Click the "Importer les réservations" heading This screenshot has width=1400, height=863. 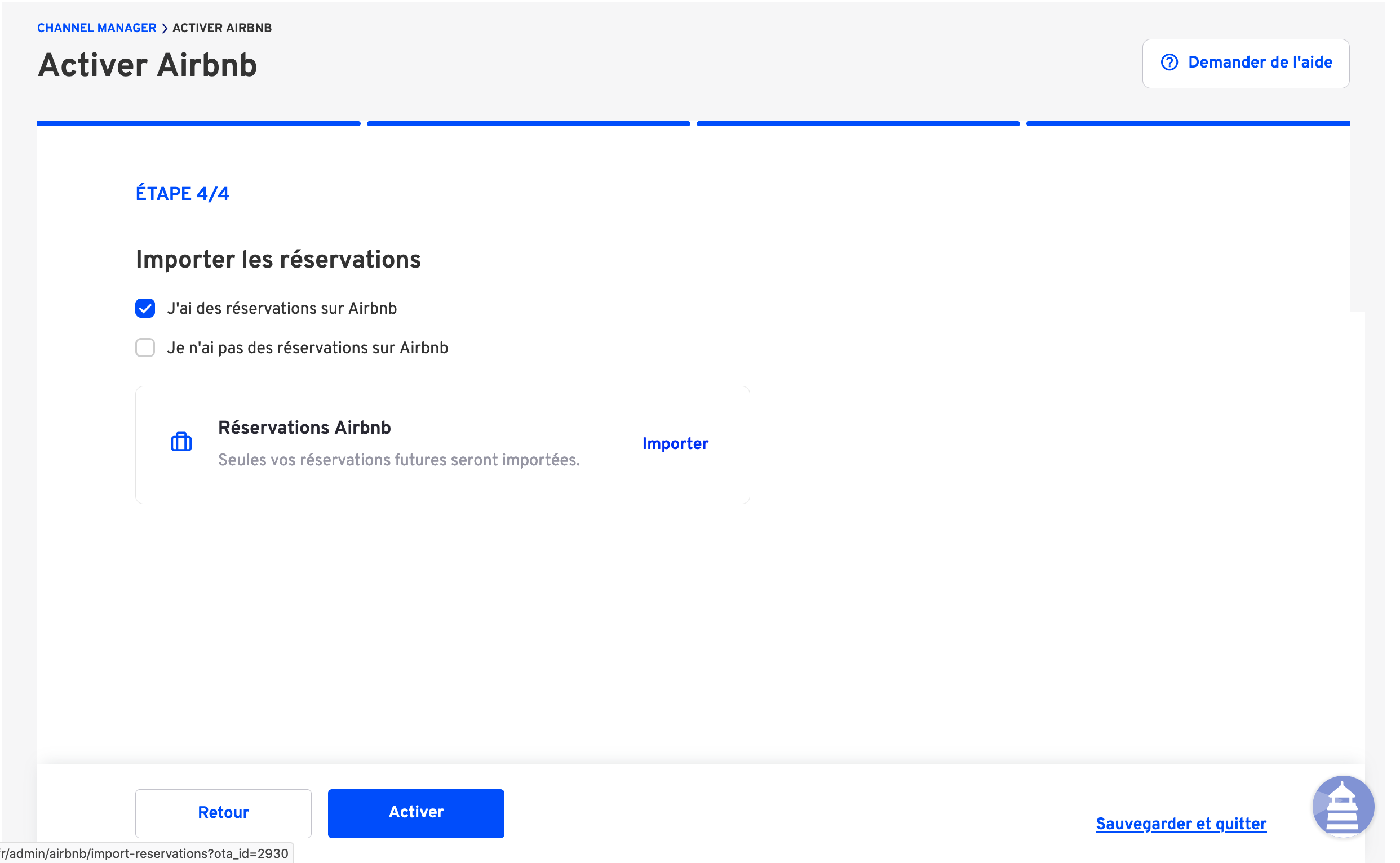coord(278,260)
